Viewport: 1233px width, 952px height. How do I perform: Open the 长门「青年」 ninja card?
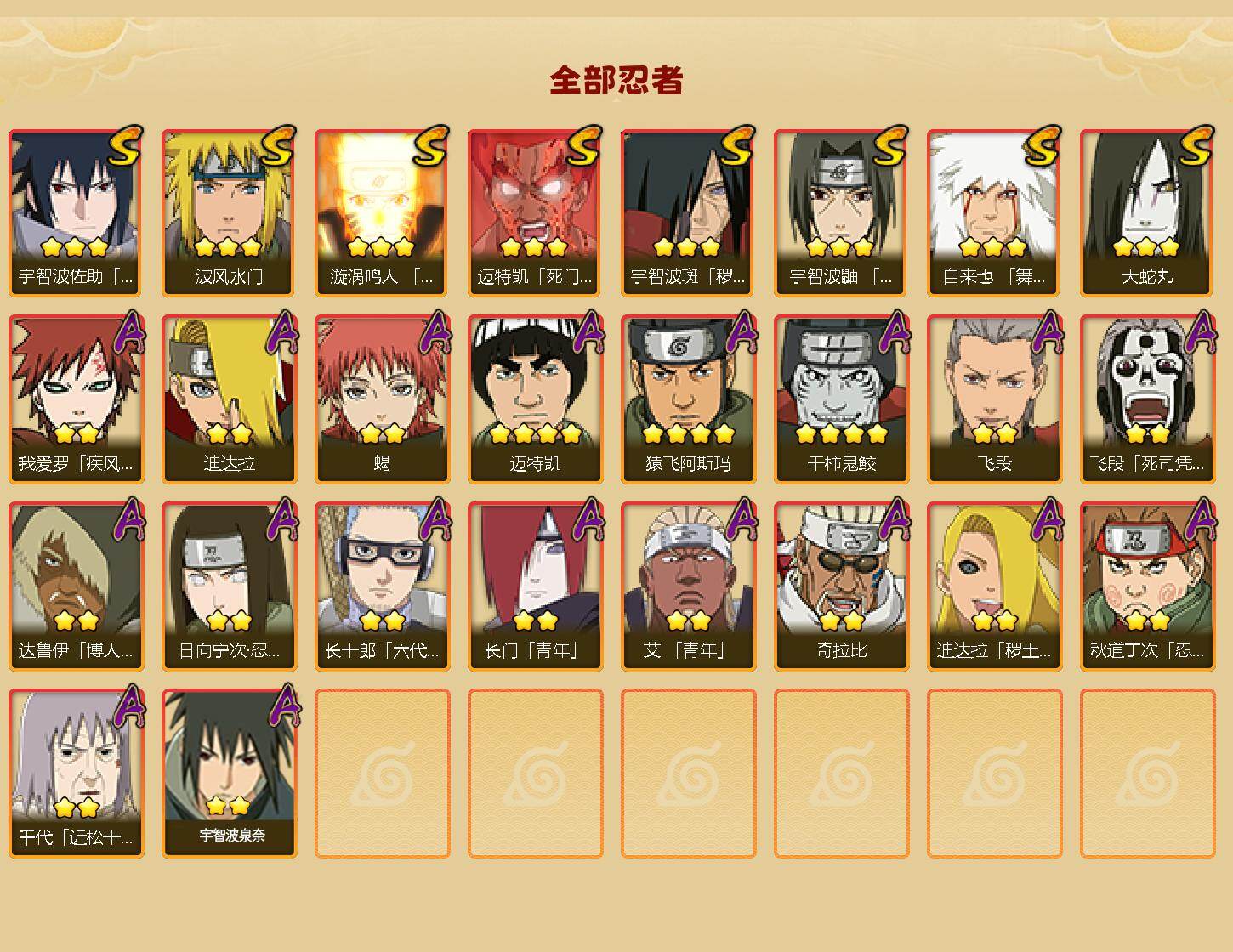click(535, 586)
